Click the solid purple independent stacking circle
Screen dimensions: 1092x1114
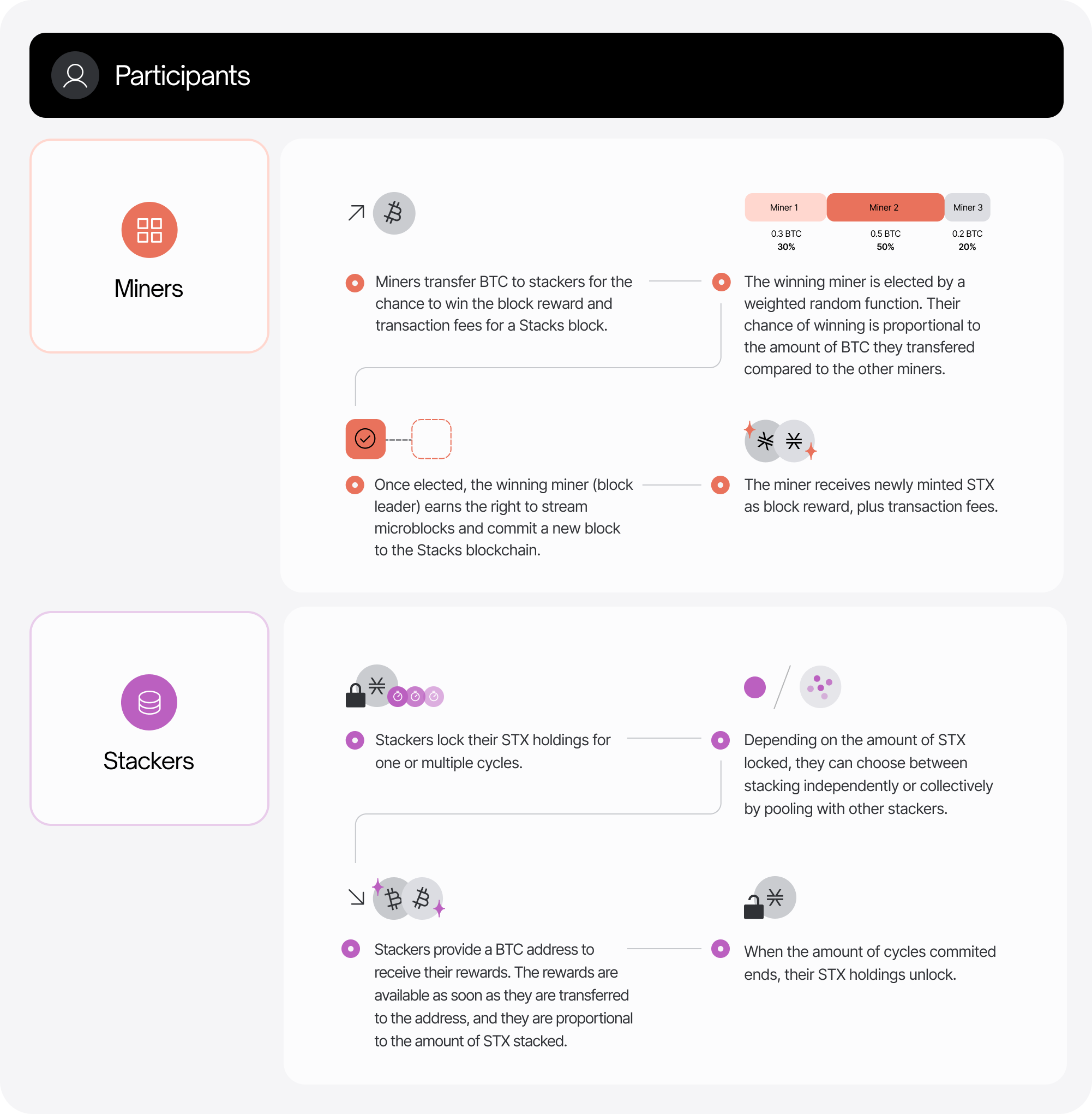[x=755, y=687]
